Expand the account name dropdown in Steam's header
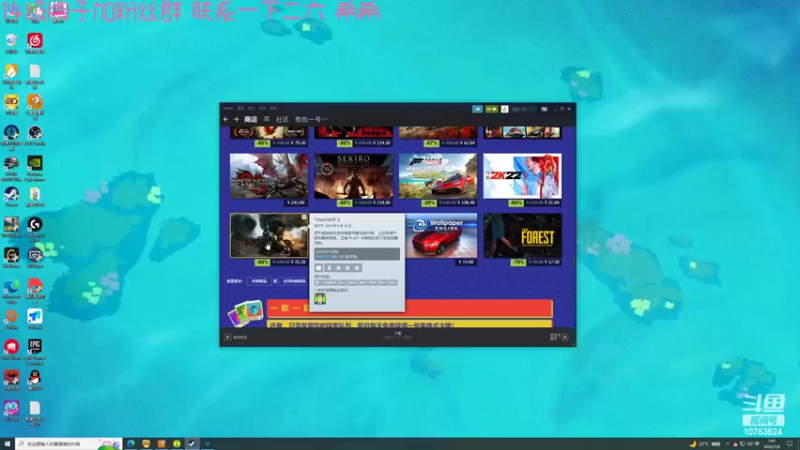The image size is (800, 450). pos(523,109)
